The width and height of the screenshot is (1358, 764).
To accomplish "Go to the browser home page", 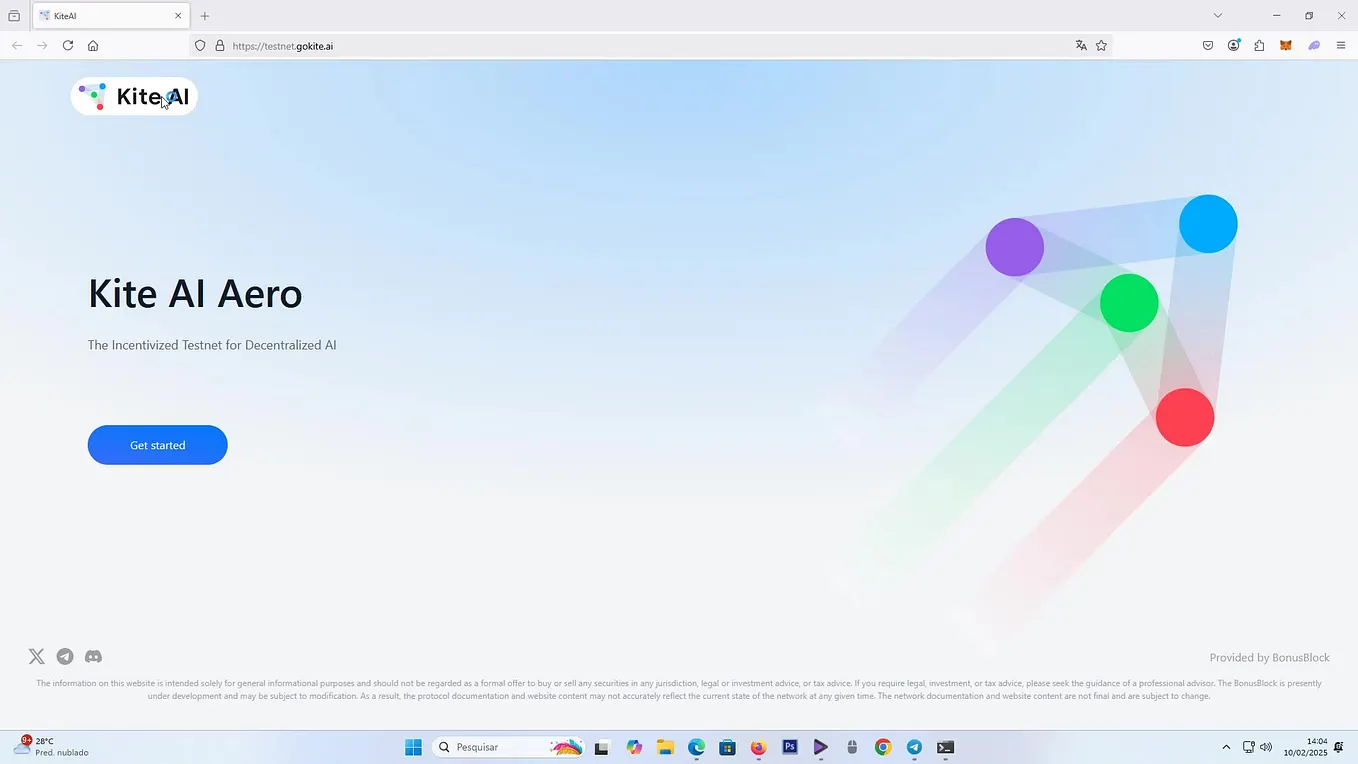I will click(x=93, y=45).
